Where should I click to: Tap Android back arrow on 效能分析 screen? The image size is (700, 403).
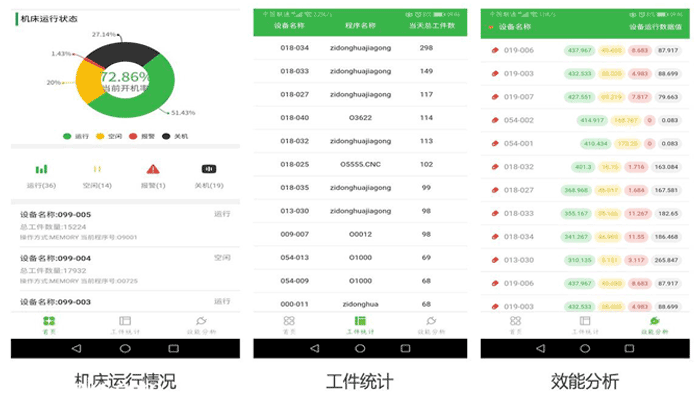coord(541,349)
